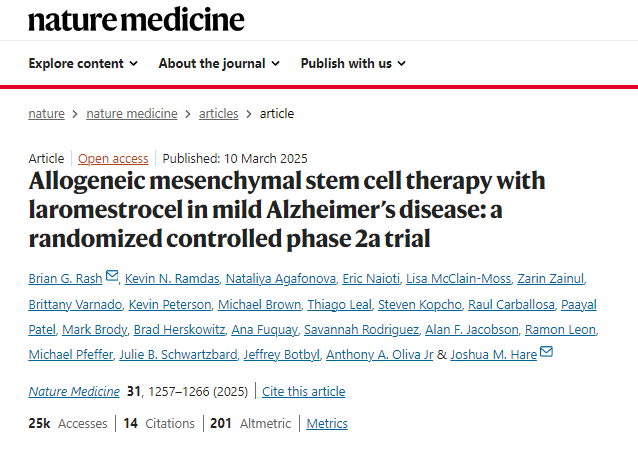638x459 pixels.
Task: Expand the Explore content dropdown
Action: [x=83, y=63]
